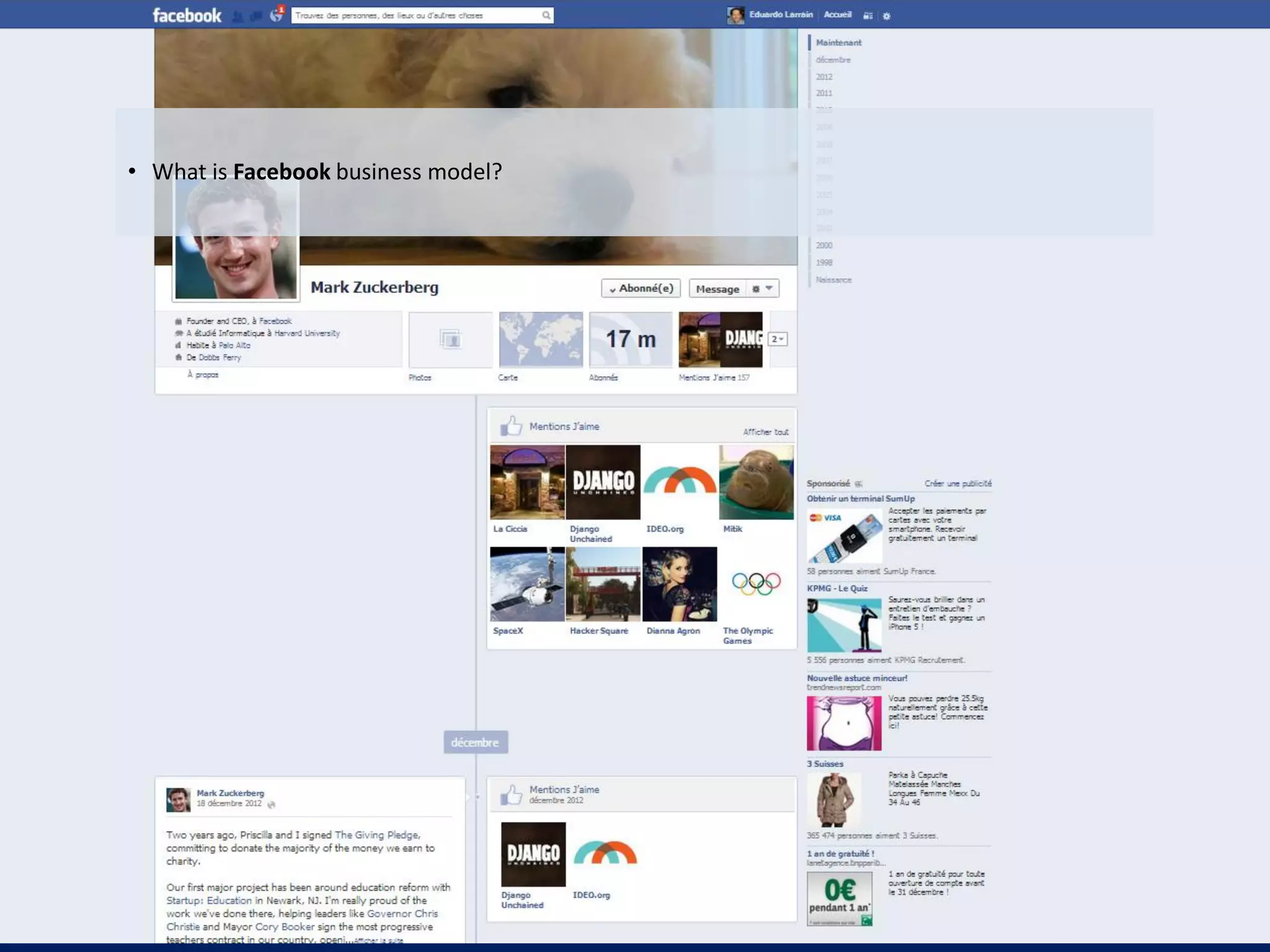Open Photos tile
This screenshot has width=1270, height=952.
pyautogui.click(x=451, y=340)
